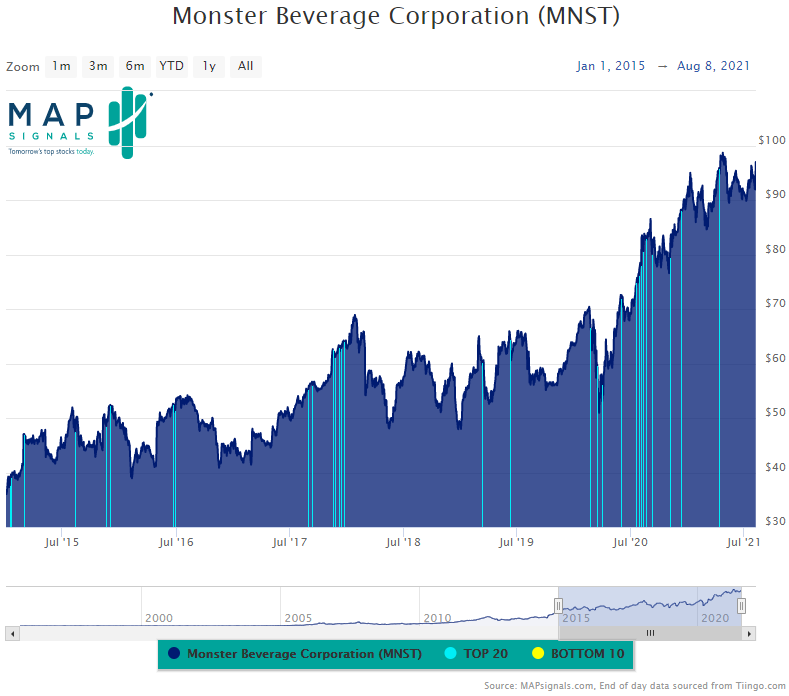Click the 2015 navigator year label

(576, 618)
